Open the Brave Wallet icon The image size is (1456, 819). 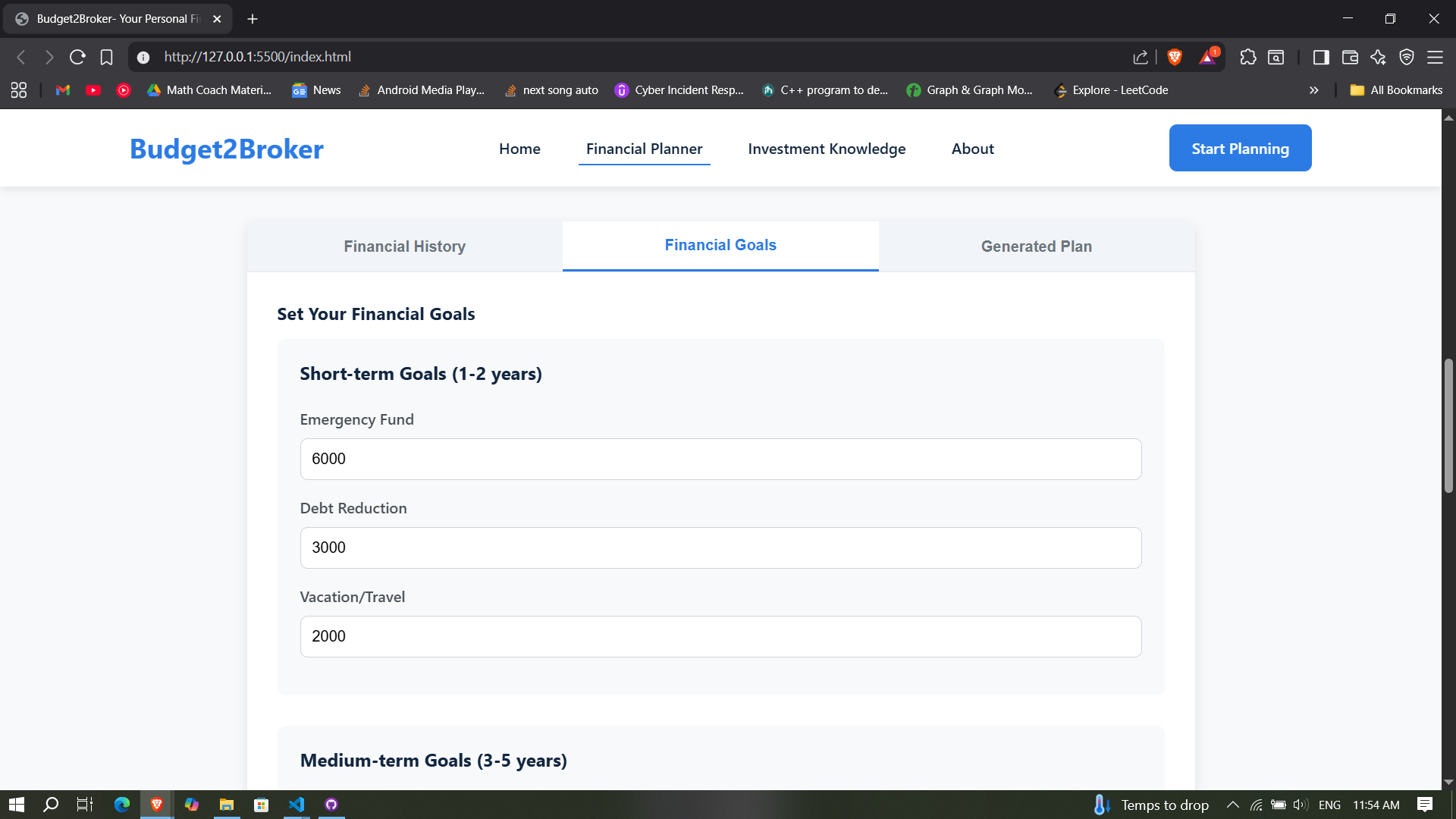point(1350,57)
